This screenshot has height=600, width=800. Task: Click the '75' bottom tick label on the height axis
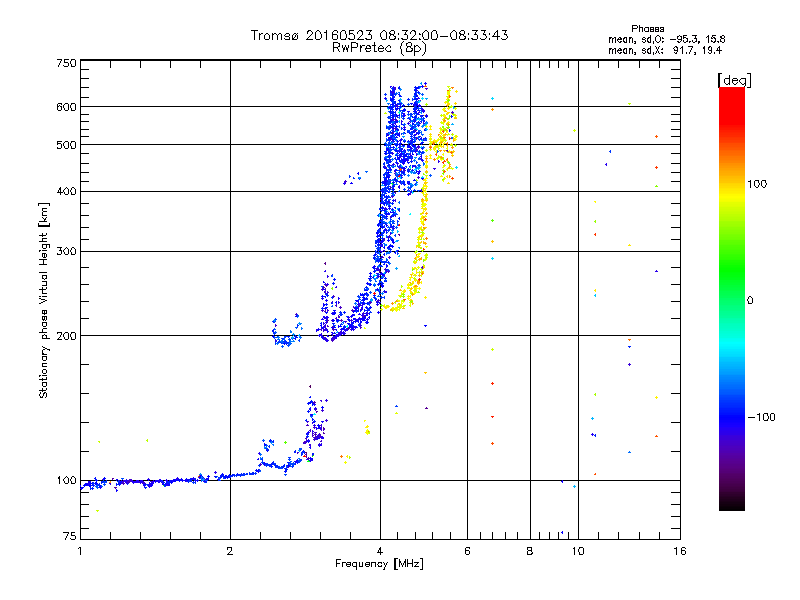[x=70, y=536]
